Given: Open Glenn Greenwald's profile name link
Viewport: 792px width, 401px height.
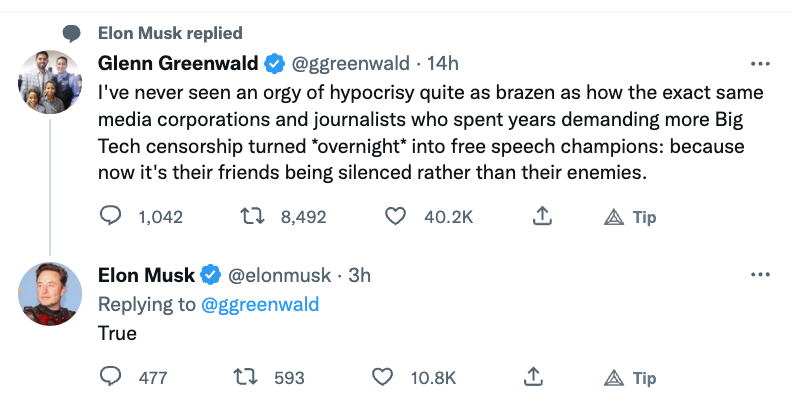Looking at the screenshot, I should (x=178, y=64).
